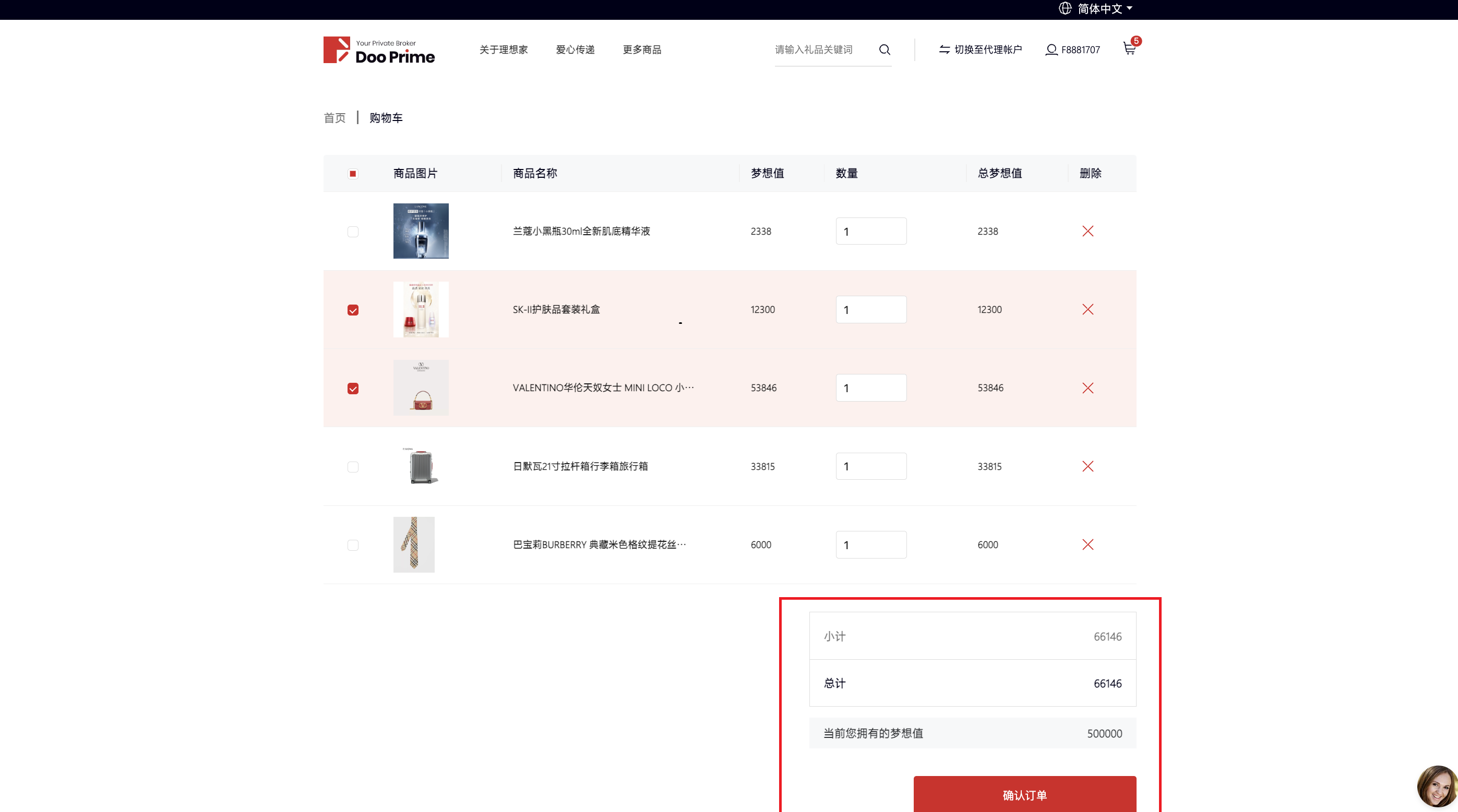Click the Doo Prime logo

tap(379, 50)
